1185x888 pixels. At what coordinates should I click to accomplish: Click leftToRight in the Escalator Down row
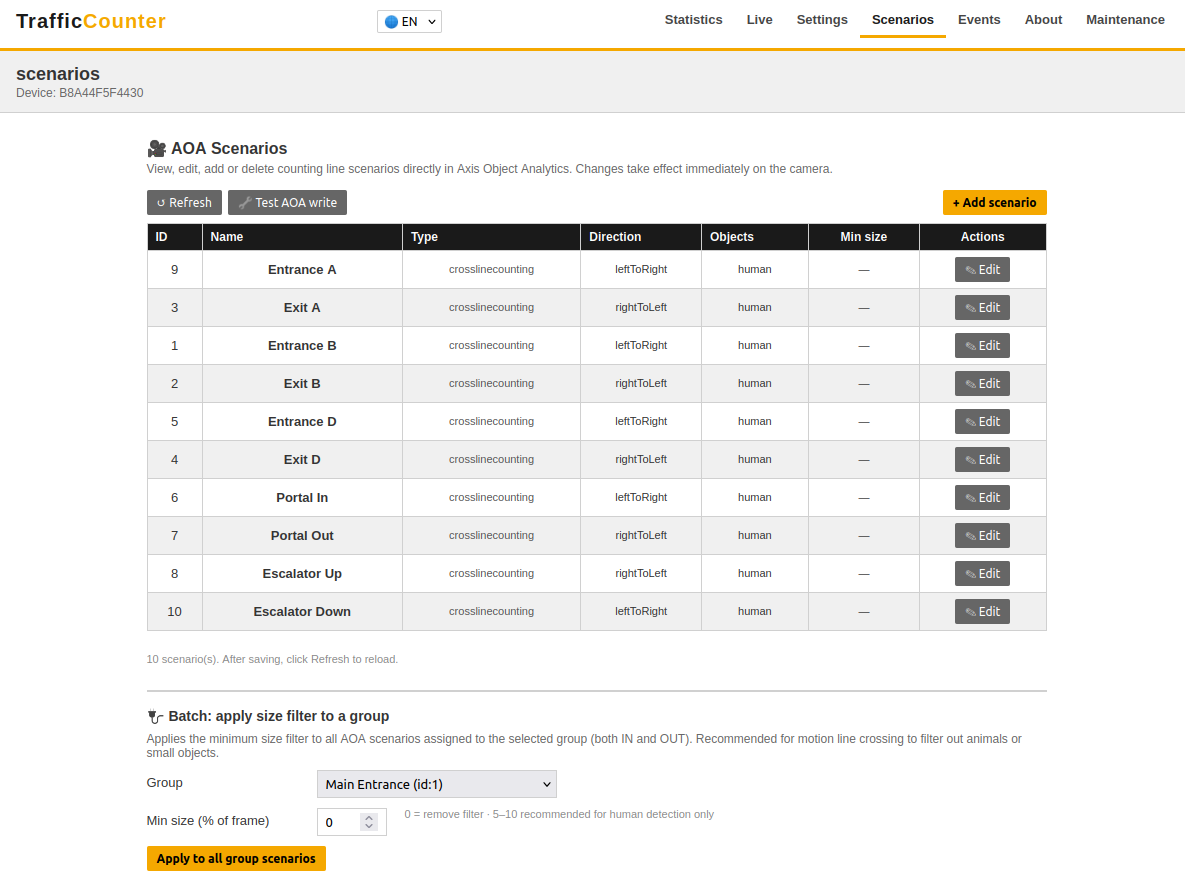(x=641, y=611)
